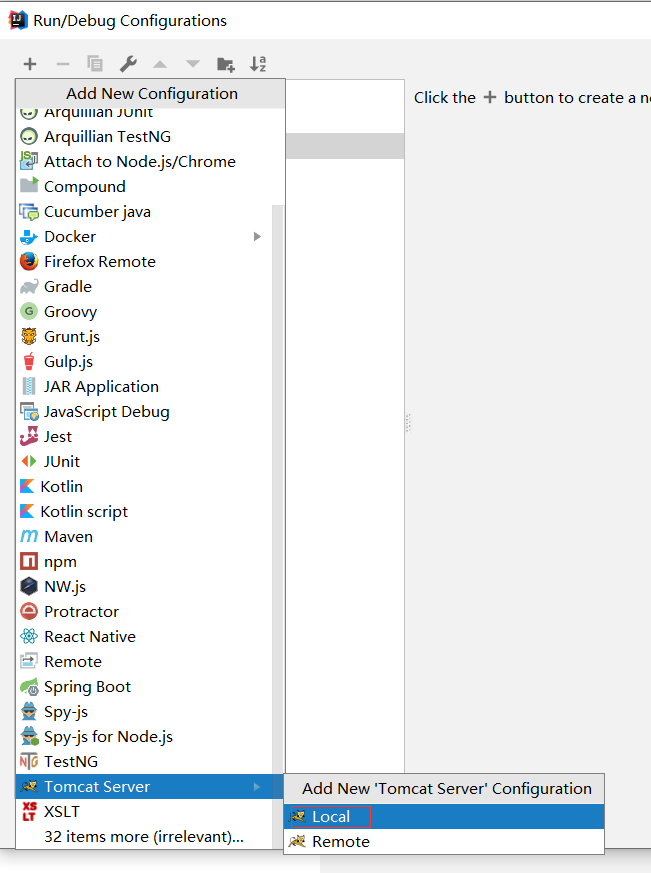This screenshot has width=651, height=873.
Task: Expand the Tomcat Server submenu arrow
Action: [257, 787]
